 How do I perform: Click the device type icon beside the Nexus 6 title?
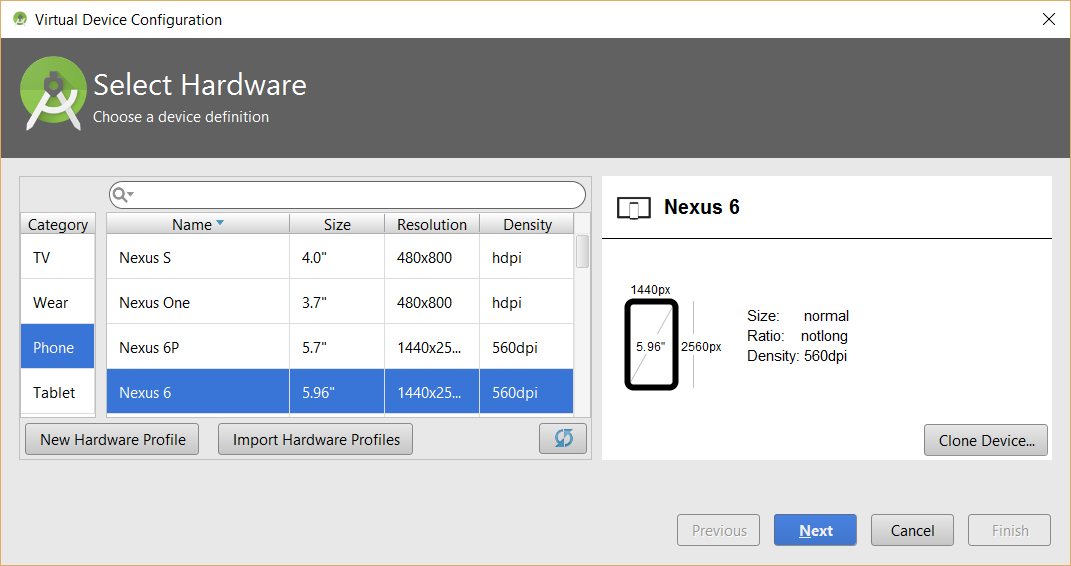point(633,208)
